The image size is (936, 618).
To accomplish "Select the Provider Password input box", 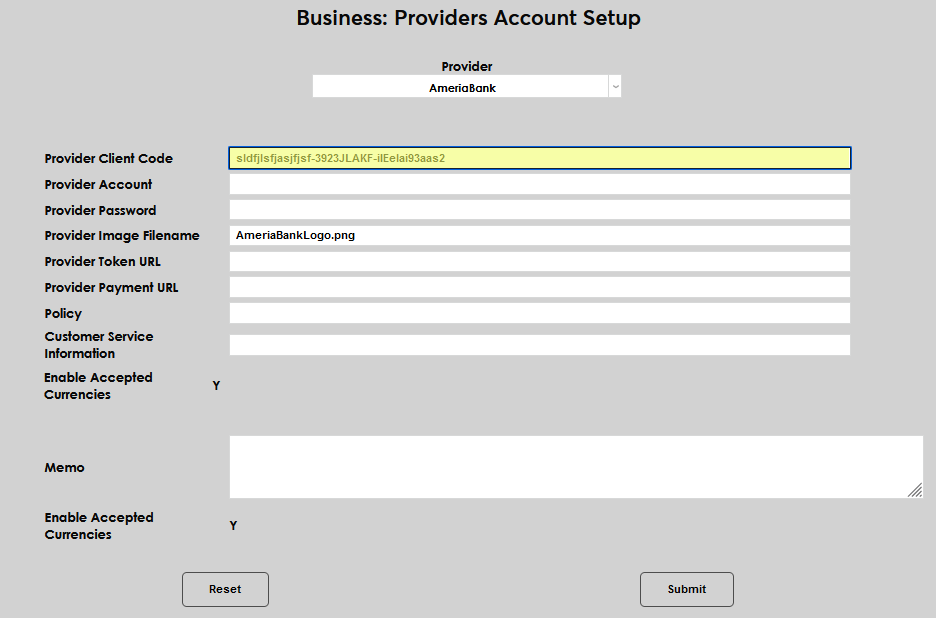I will [539, 210].
